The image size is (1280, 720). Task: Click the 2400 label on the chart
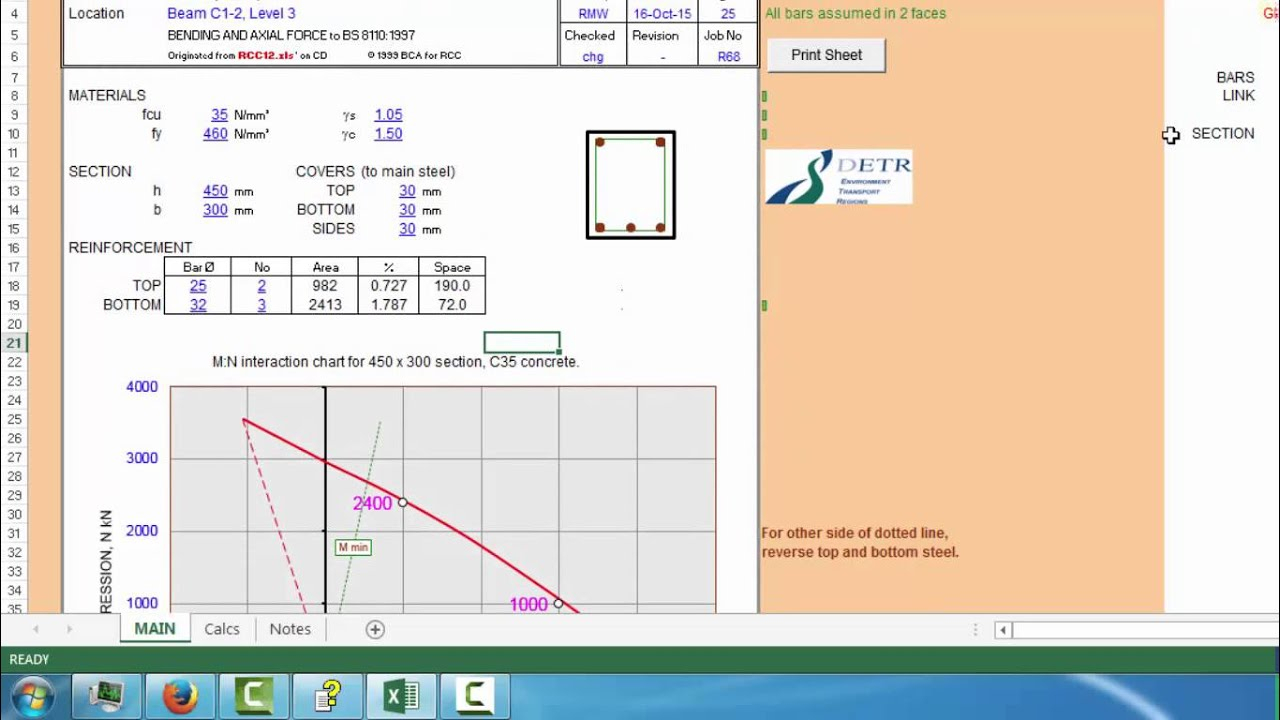click(x=372, y=504)
